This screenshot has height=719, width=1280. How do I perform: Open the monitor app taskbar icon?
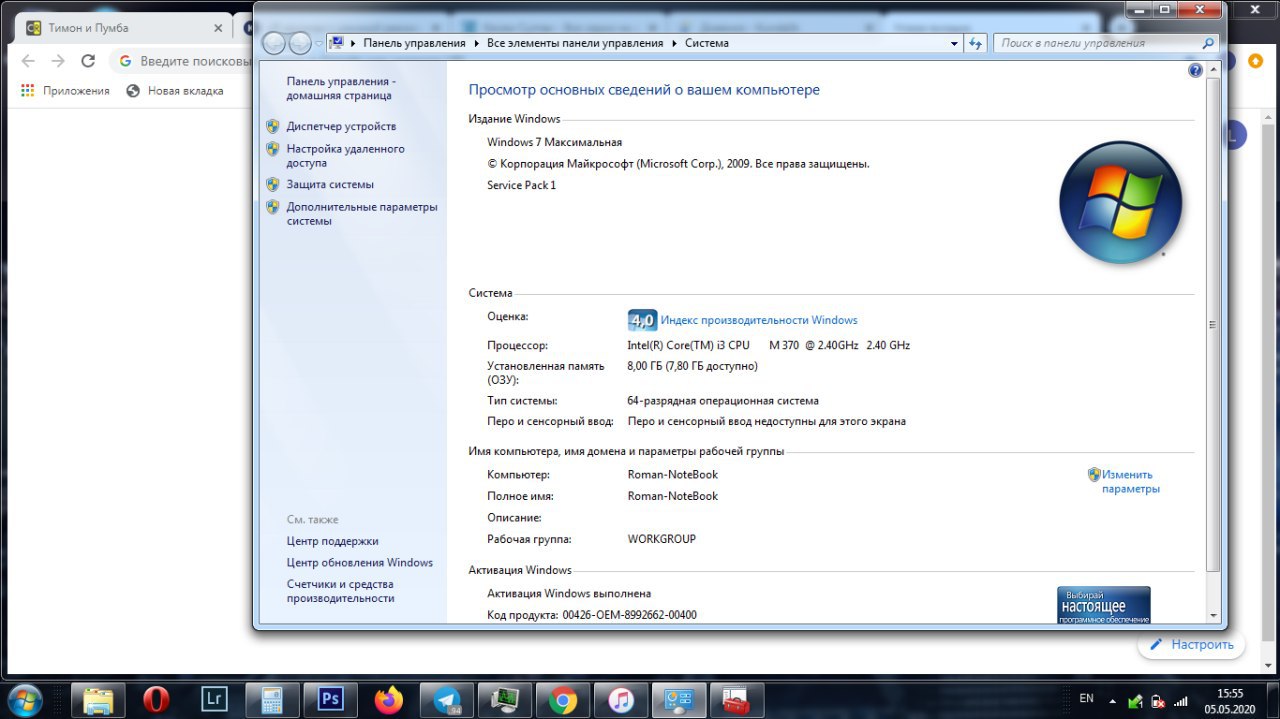(505, 699)
